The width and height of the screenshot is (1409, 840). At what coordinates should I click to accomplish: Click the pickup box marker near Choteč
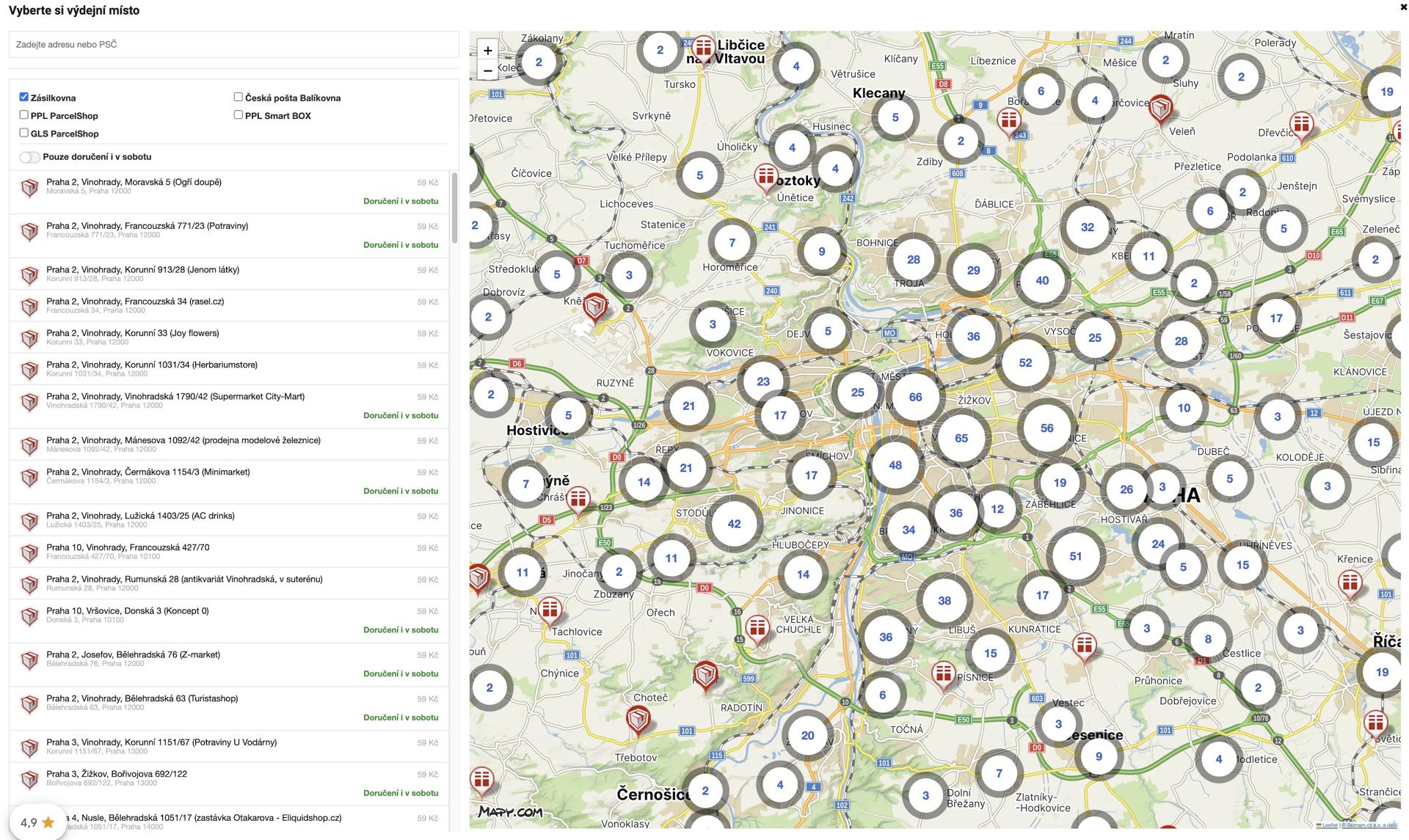[638, 719]
